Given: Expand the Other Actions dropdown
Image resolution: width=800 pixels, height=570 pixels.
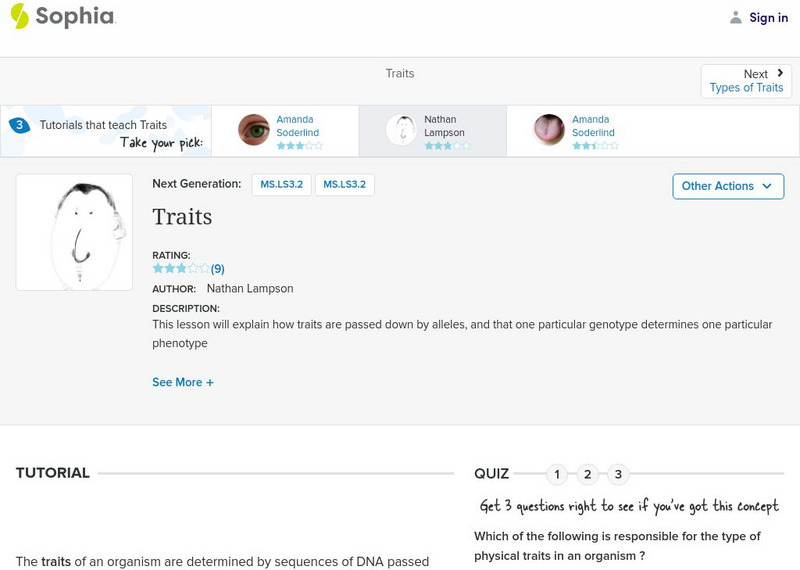Looking at the screenshot, I should pyautogui.click(x=728, y=186).
